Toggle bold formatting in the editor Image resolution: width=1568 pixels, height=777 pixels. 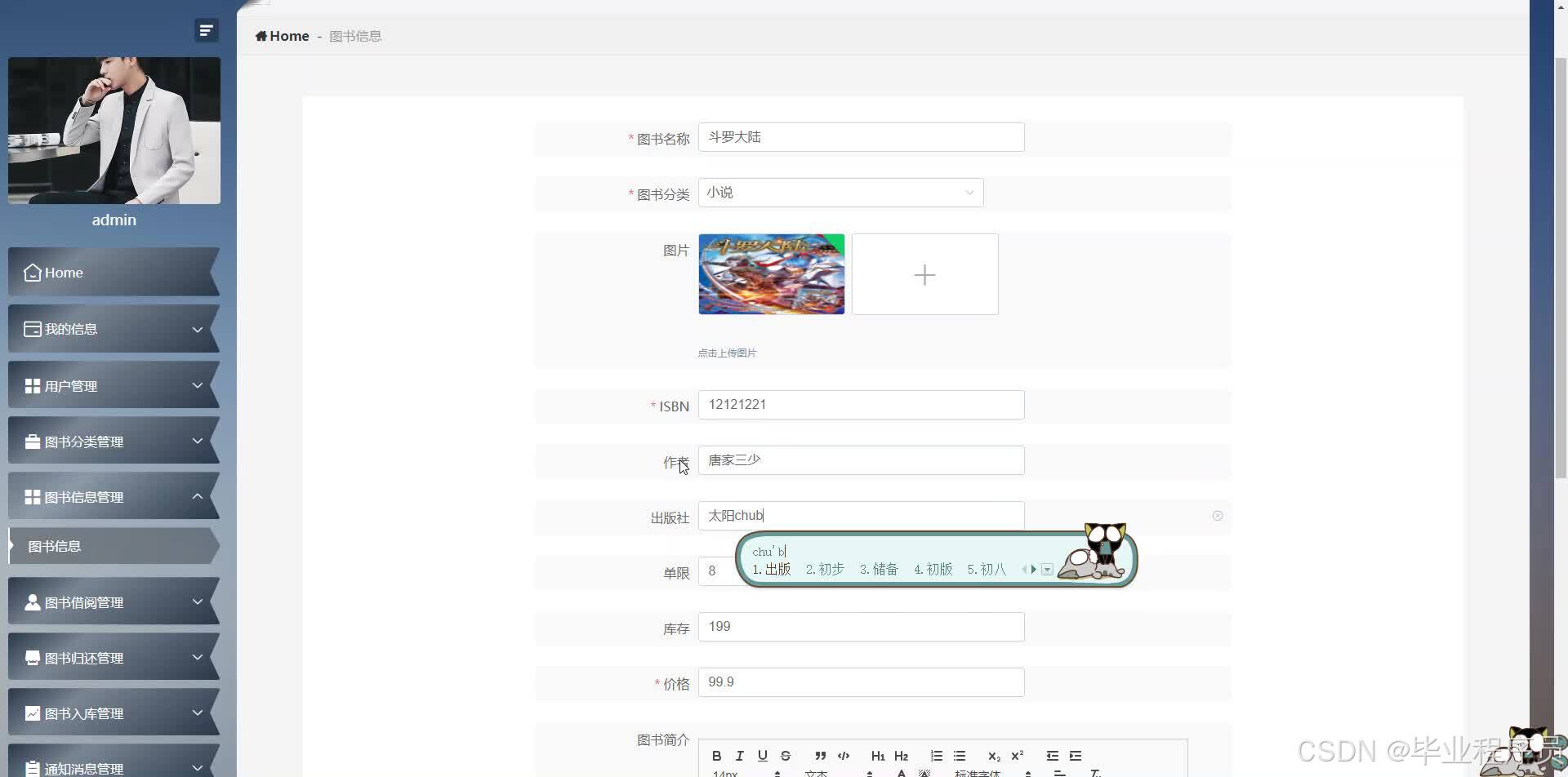click(x=716, y=756)
